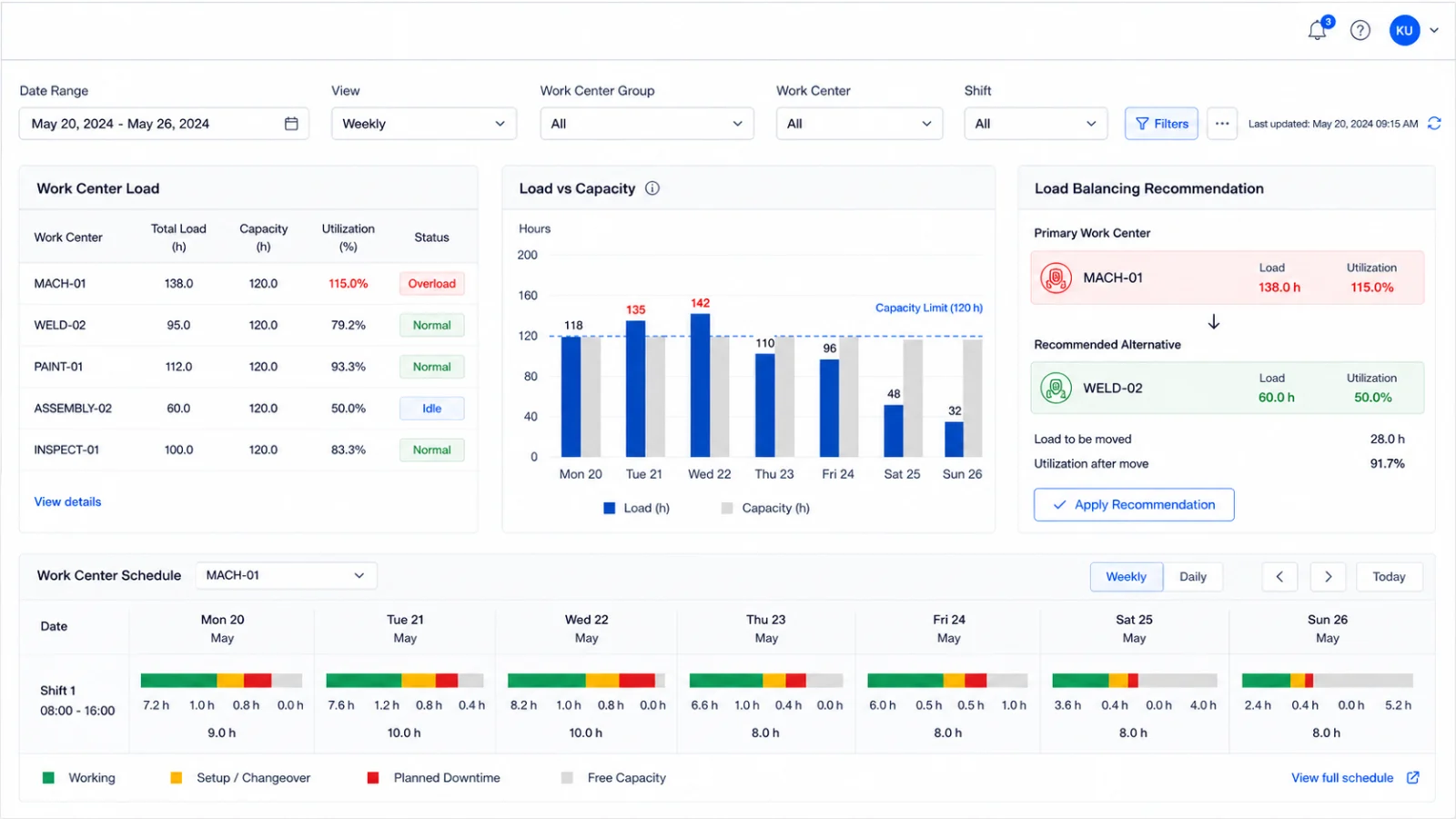Expand the account menu chevron
The width and height of the screenshot is (1456, 819).
1434,31
